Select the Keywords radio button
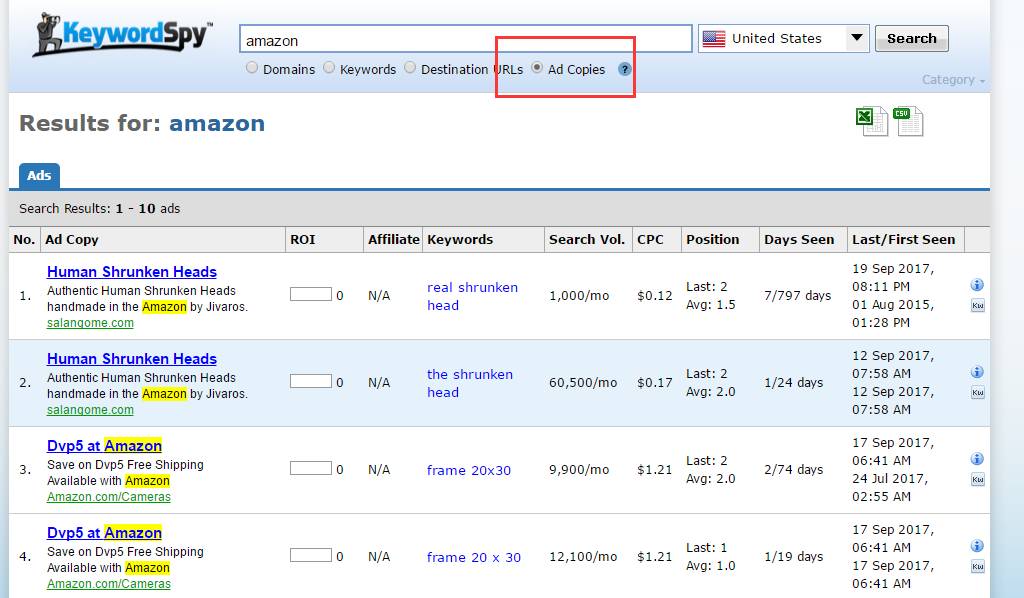 [x=329, y=67]
